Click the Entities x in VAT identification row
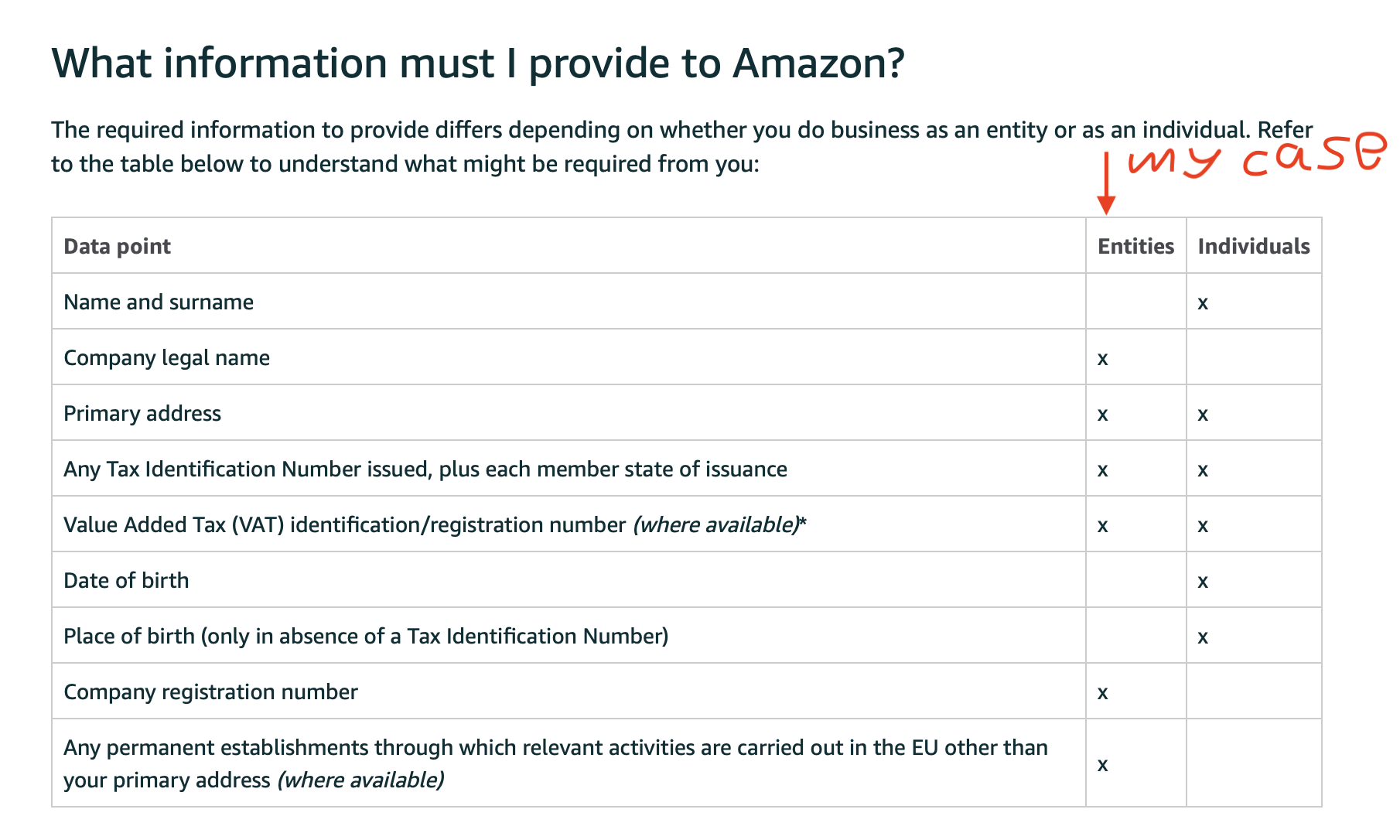 pos(1102,526)
